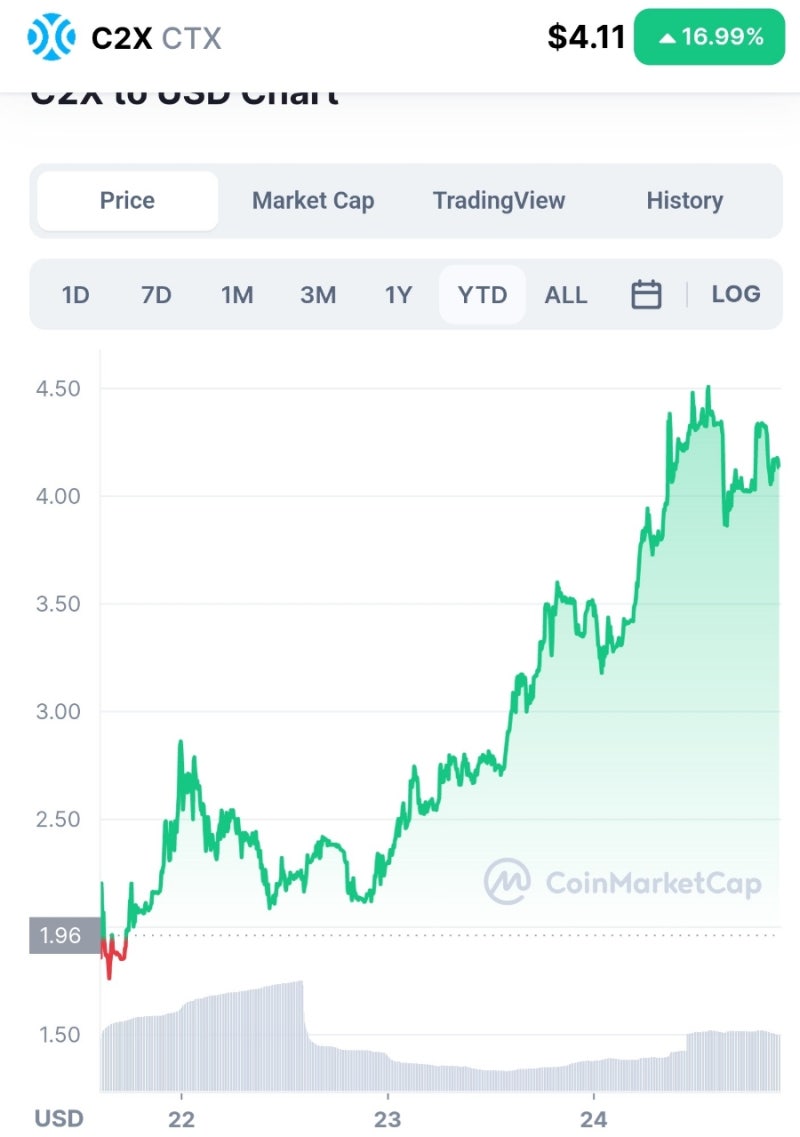Choose the 3M chart range
Viewport: 800px width, 1137px height.
click(318, 295)
